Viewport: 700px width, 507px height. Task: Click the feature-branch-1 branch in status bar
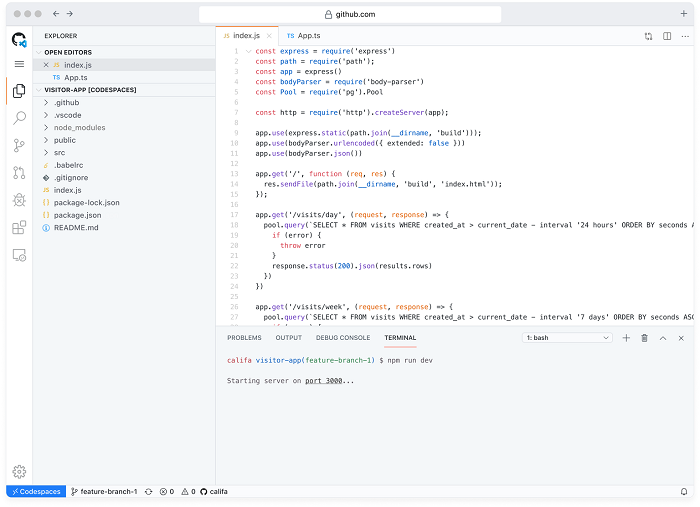[x=104, y=491]
